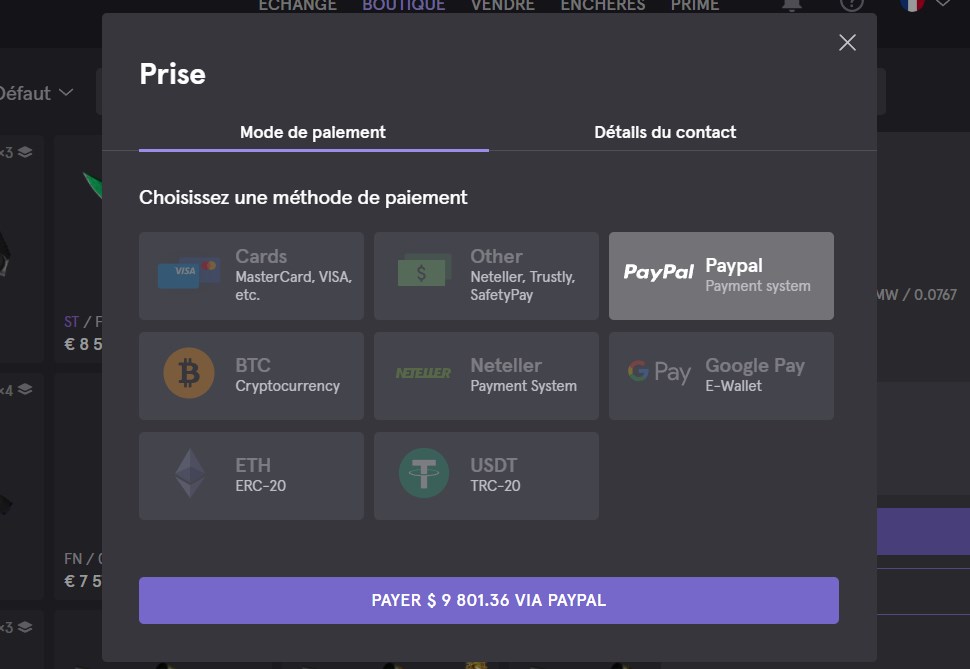Choose the Other payment option
The width and height of the screenshot is (970, 669).
(x=486, y=276)
